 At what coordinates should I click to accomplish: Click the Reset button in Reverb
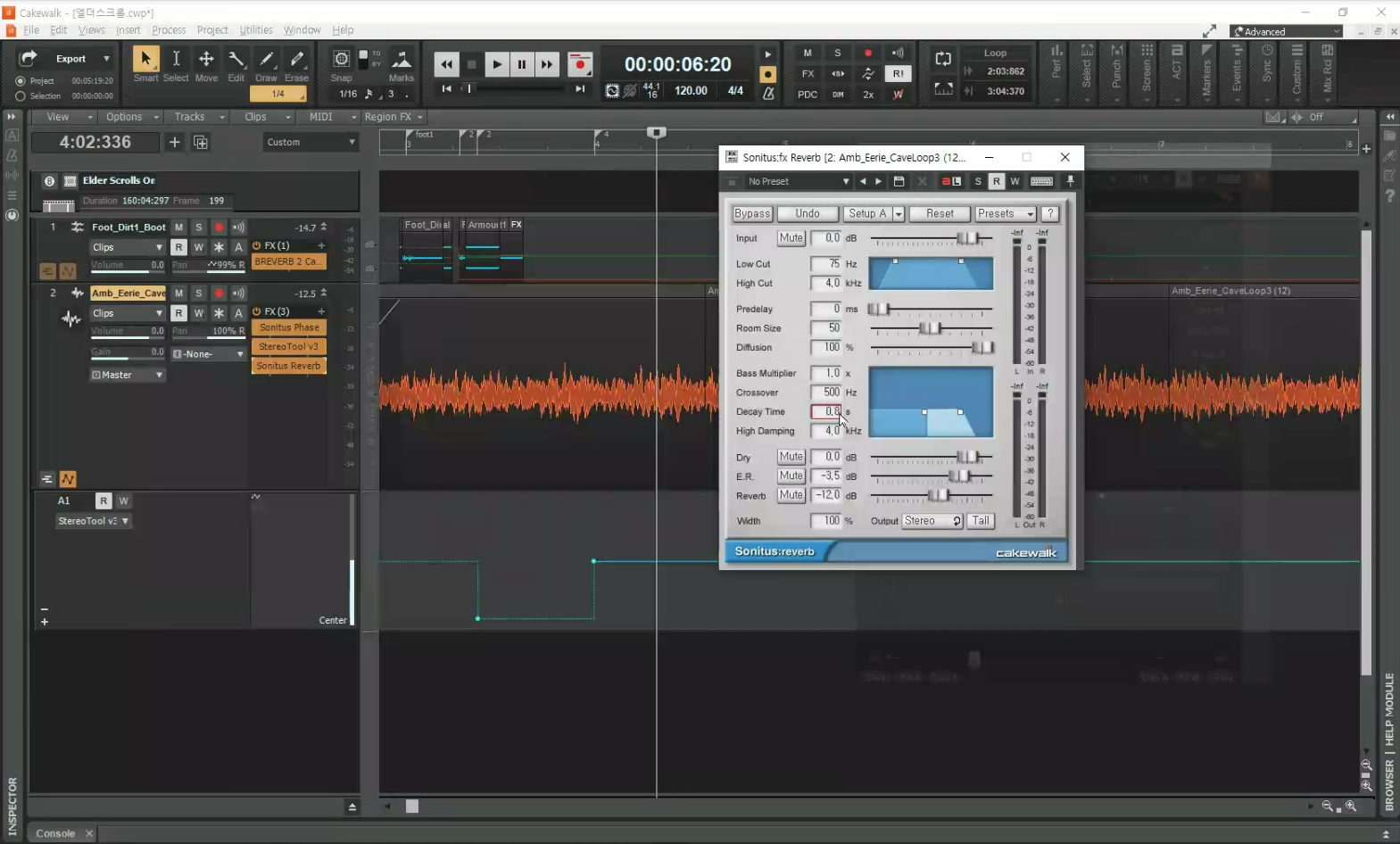click(x=940, y=214)
